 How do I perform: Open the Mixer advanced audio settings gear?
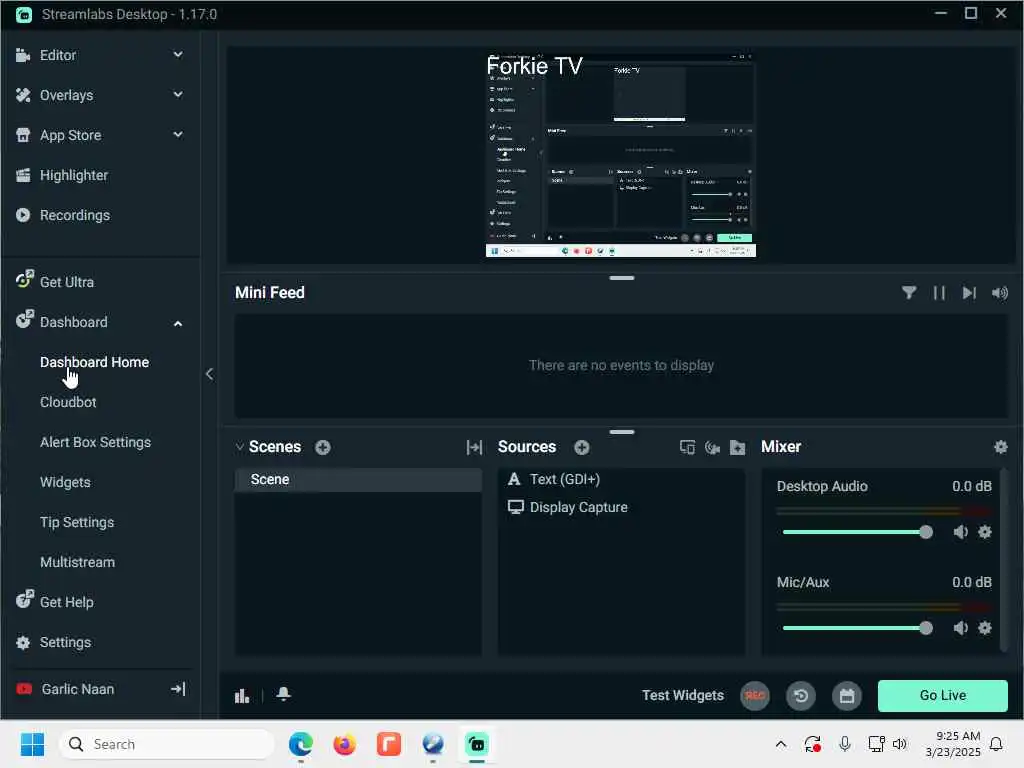pos(1000,447)
